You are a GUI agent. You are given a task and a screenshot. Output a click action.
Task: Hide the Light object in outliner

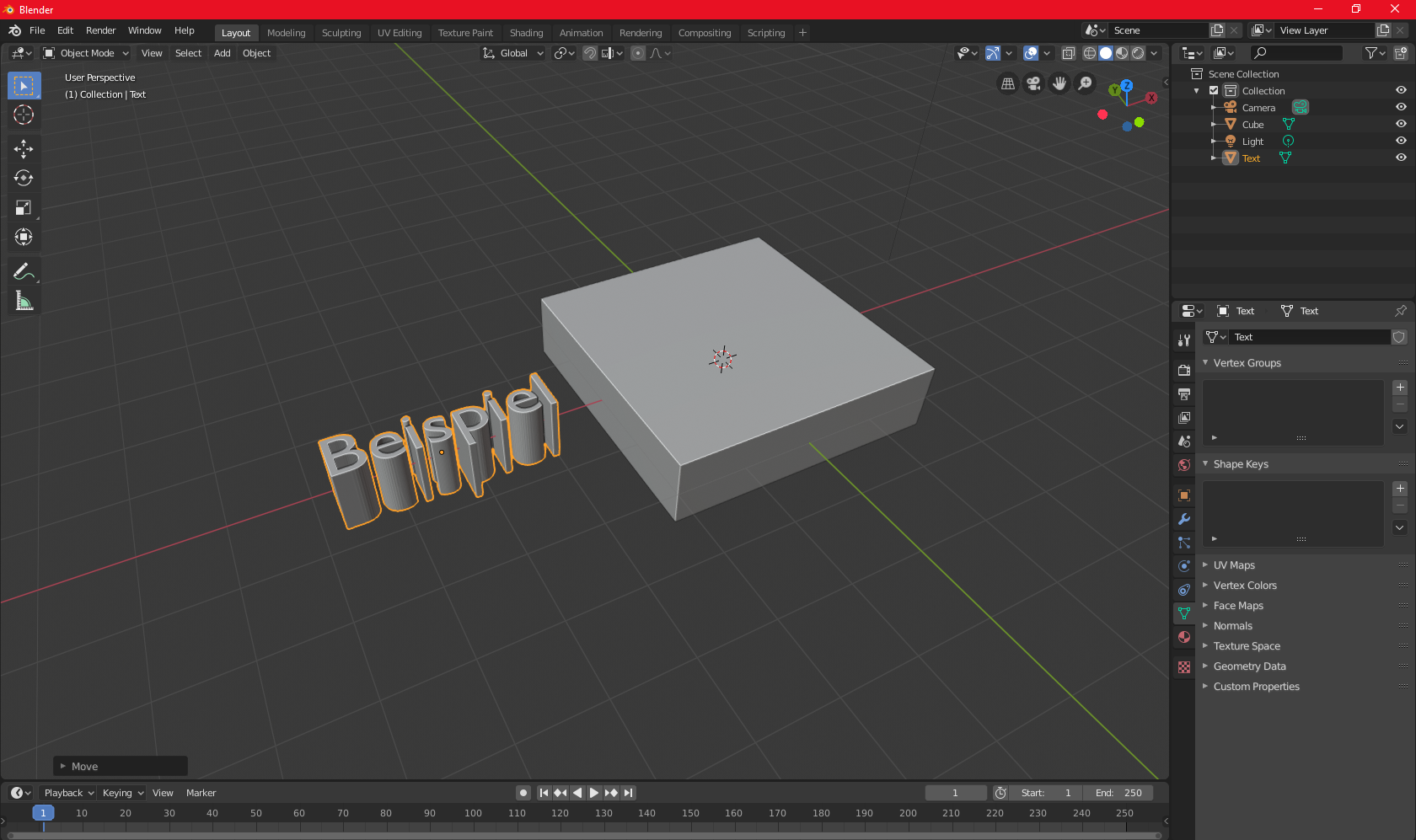(x=1401, y=141)
